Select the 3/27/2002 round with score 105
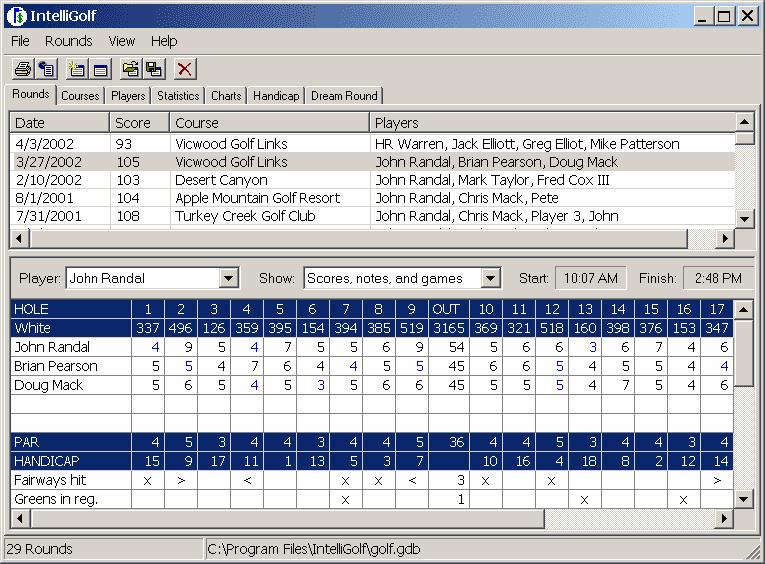Image resolution: width=765 pixels, height=564 pixels. [372, 162]
